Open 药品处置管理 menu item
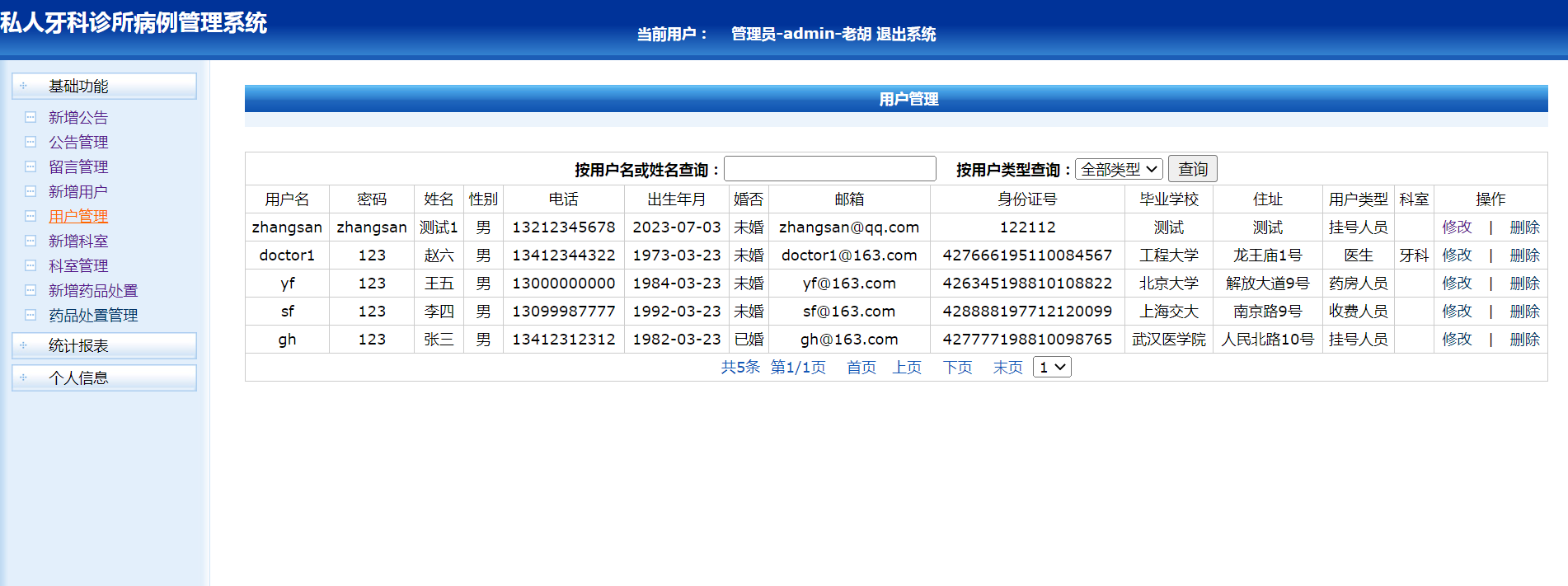This screenshot has width=1568, height=586. click(93, 315)
